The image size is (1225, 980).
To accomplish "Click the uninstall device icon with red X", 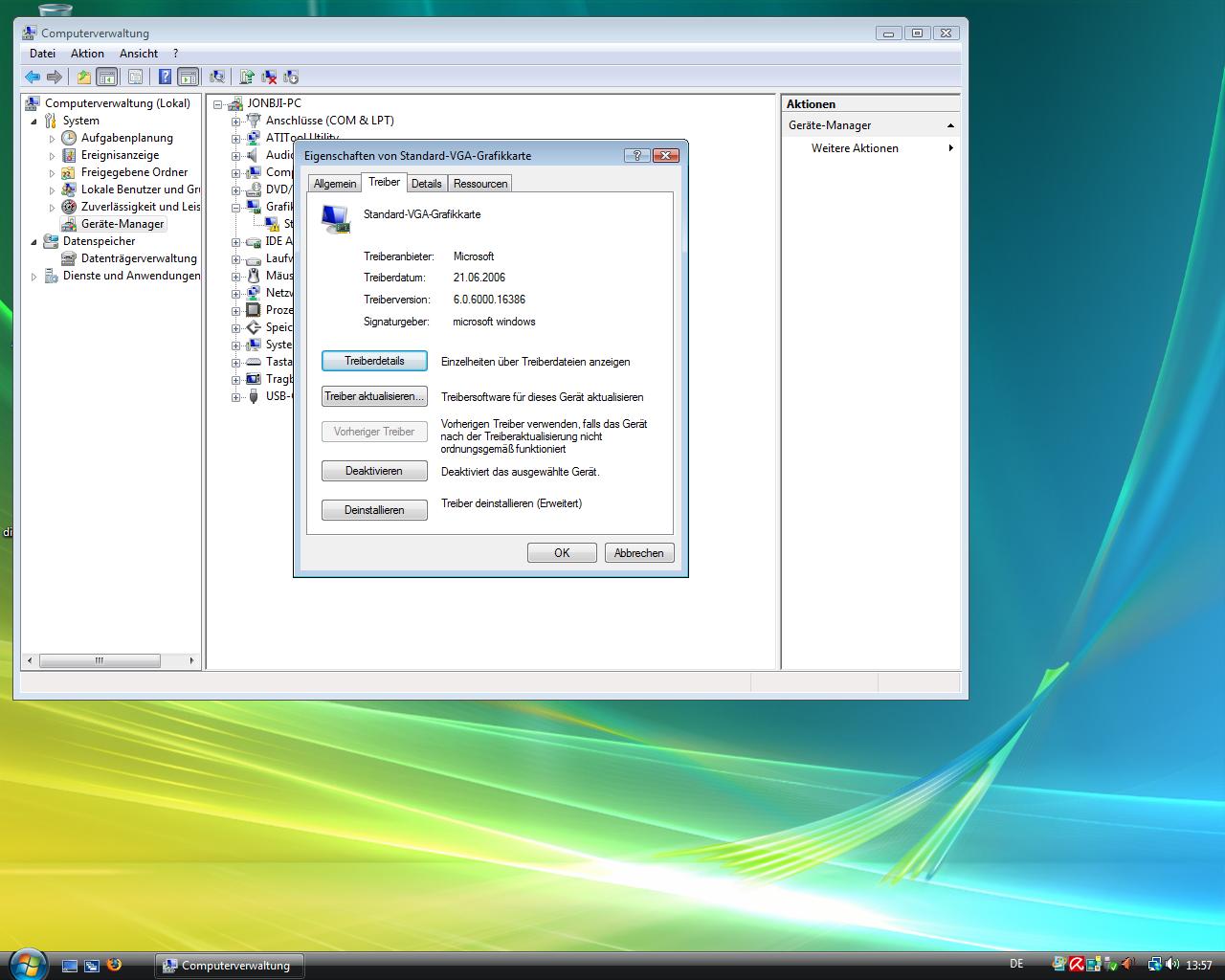I will pos(269,77).
